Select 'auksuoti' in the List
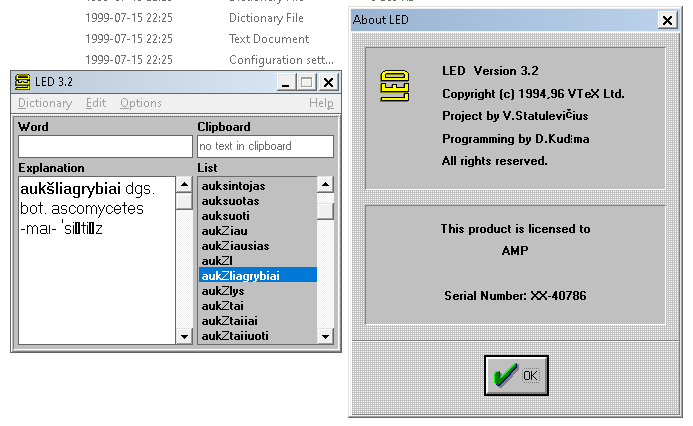The height and width of the screenshot is (426, 693). pos(258,216)
